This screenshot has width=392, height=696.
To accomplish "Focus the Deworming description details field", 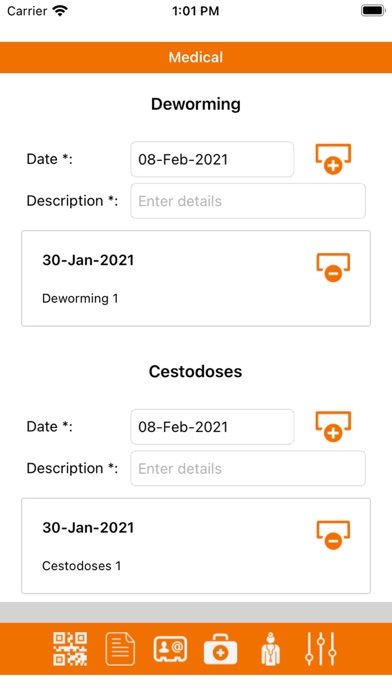I will tap(248, 201).
